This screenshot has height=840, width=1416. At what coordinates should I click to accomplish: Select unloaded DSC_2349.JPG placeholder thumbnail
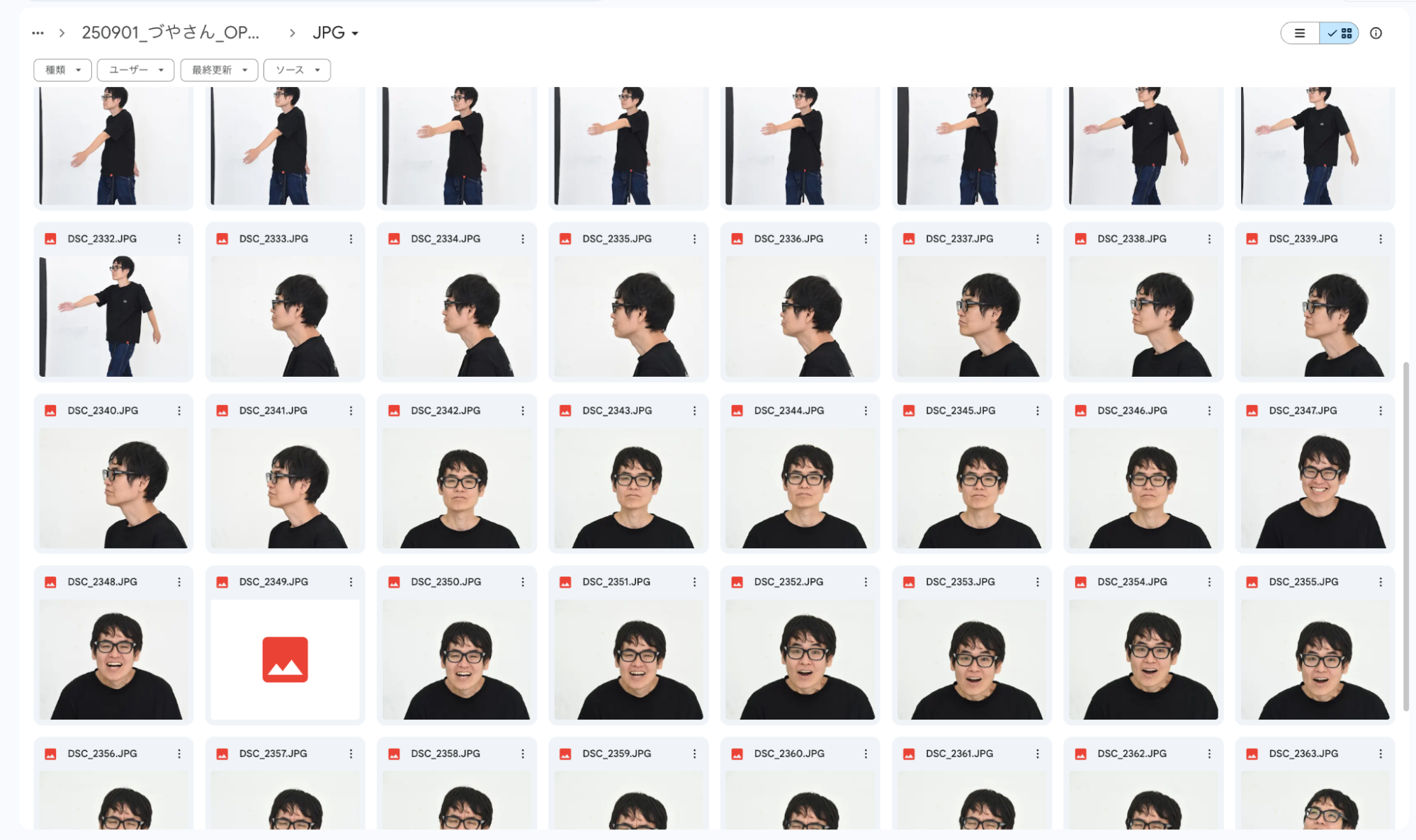pyautogui.click(x=285, y=659)
